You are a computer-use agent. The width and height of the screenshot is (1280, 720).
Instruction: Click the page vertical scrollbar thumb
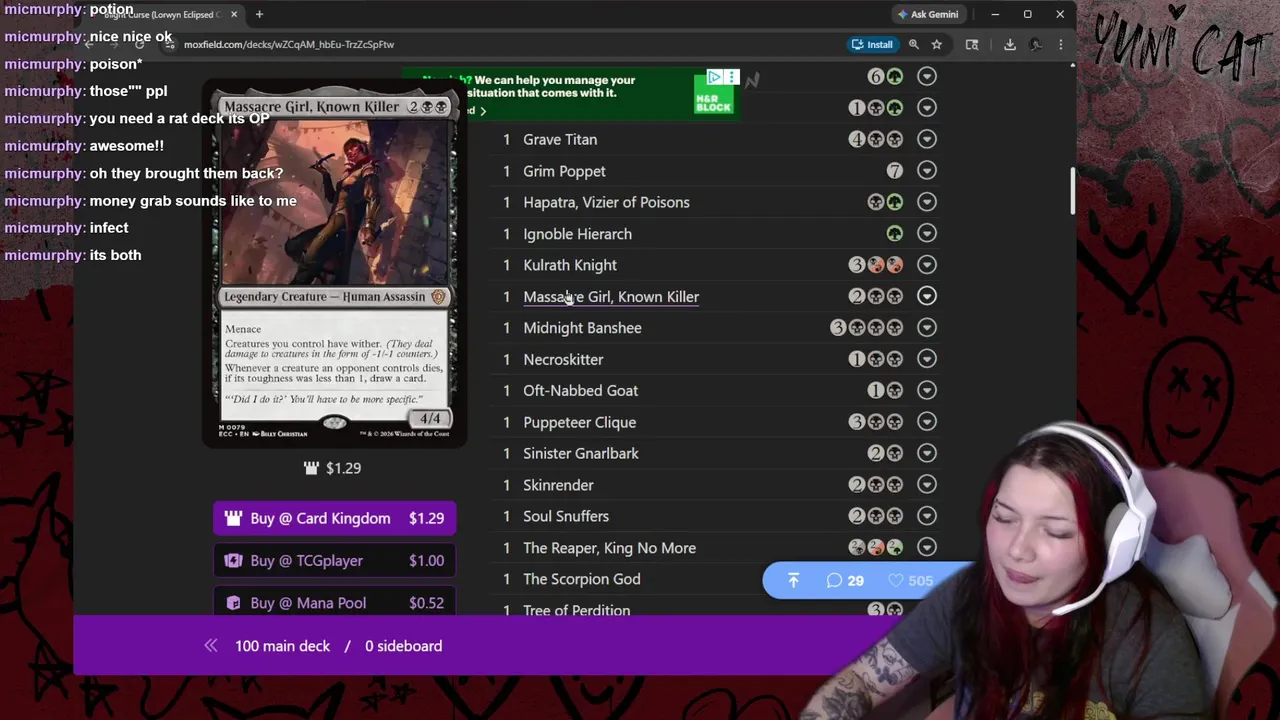pyautogui.click(x=1072, y=190)
